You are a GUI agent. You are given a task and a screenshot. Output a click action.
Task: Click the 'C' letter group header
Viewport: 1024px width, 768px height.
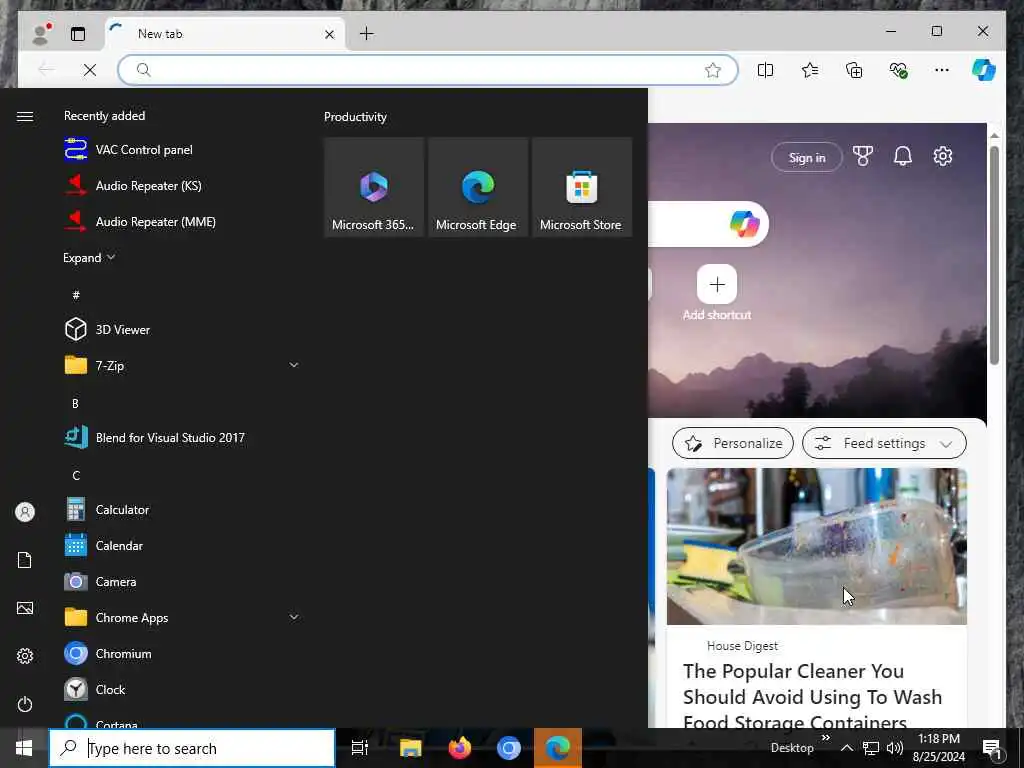point(76,475)
